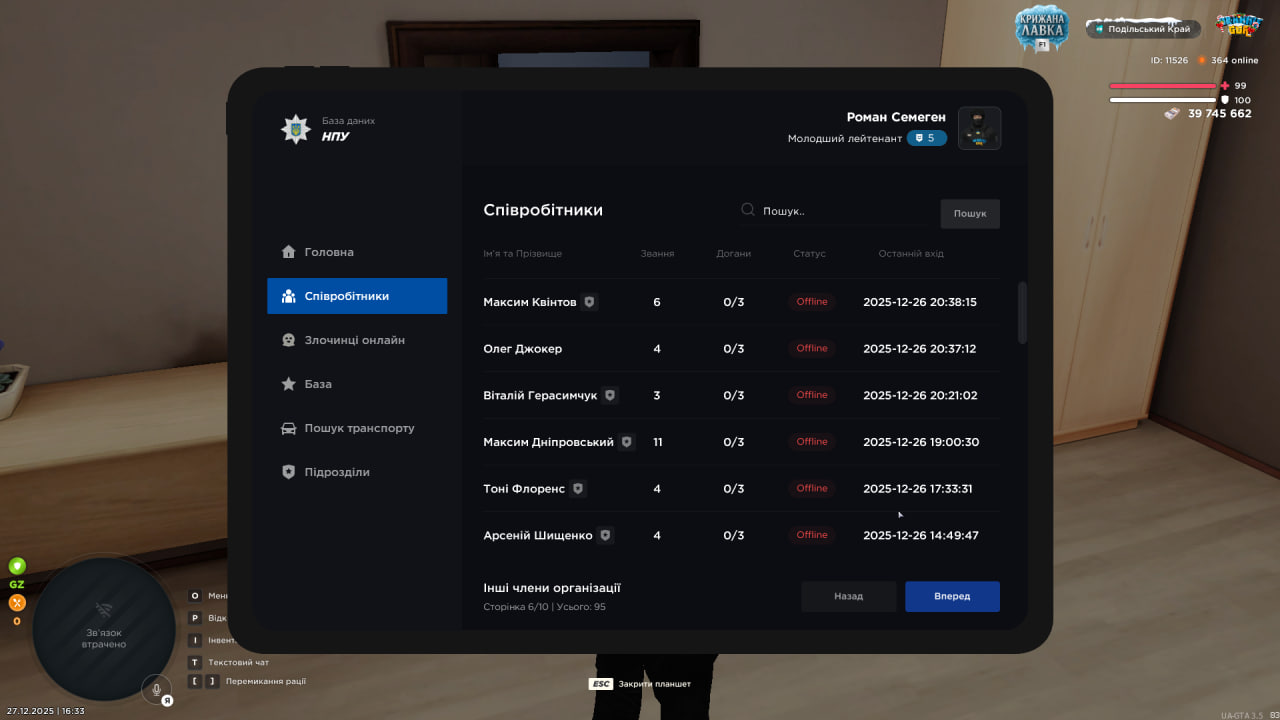
Task: Click last login 2025-12-26 20:38:15
Action: [x=920, y=302]
